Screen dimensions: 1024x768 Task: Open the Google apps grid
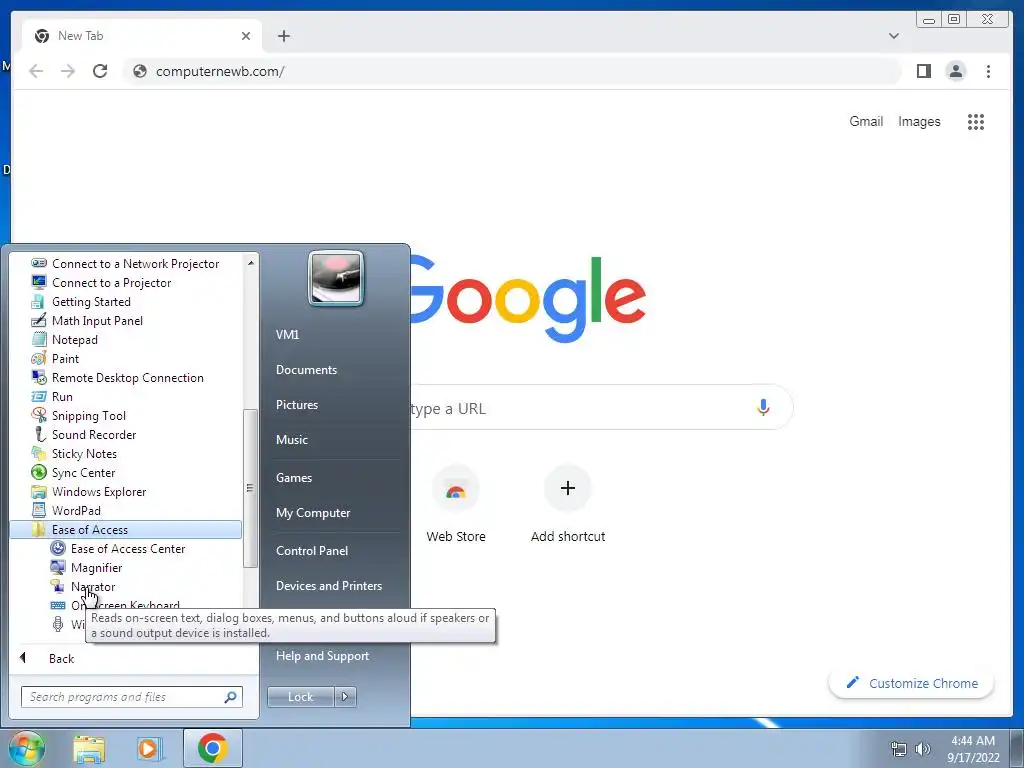pos(975,121)
